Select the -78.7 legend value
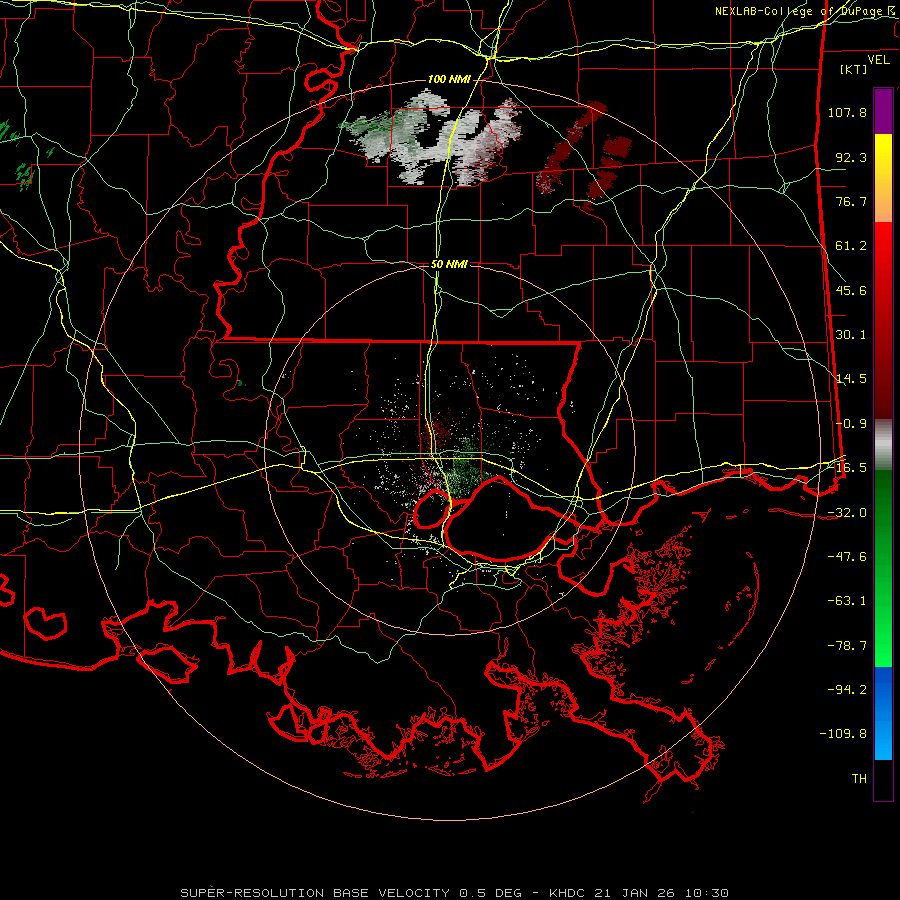 (x=847, y=646)
